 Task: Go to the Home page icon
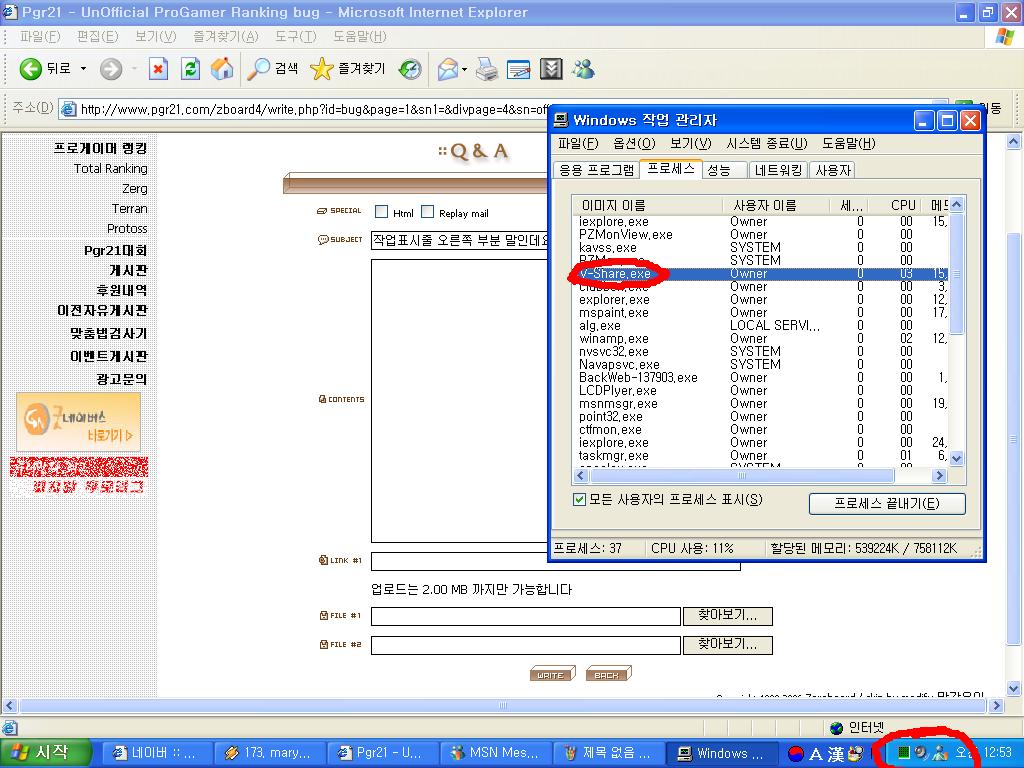coord(222,69)
